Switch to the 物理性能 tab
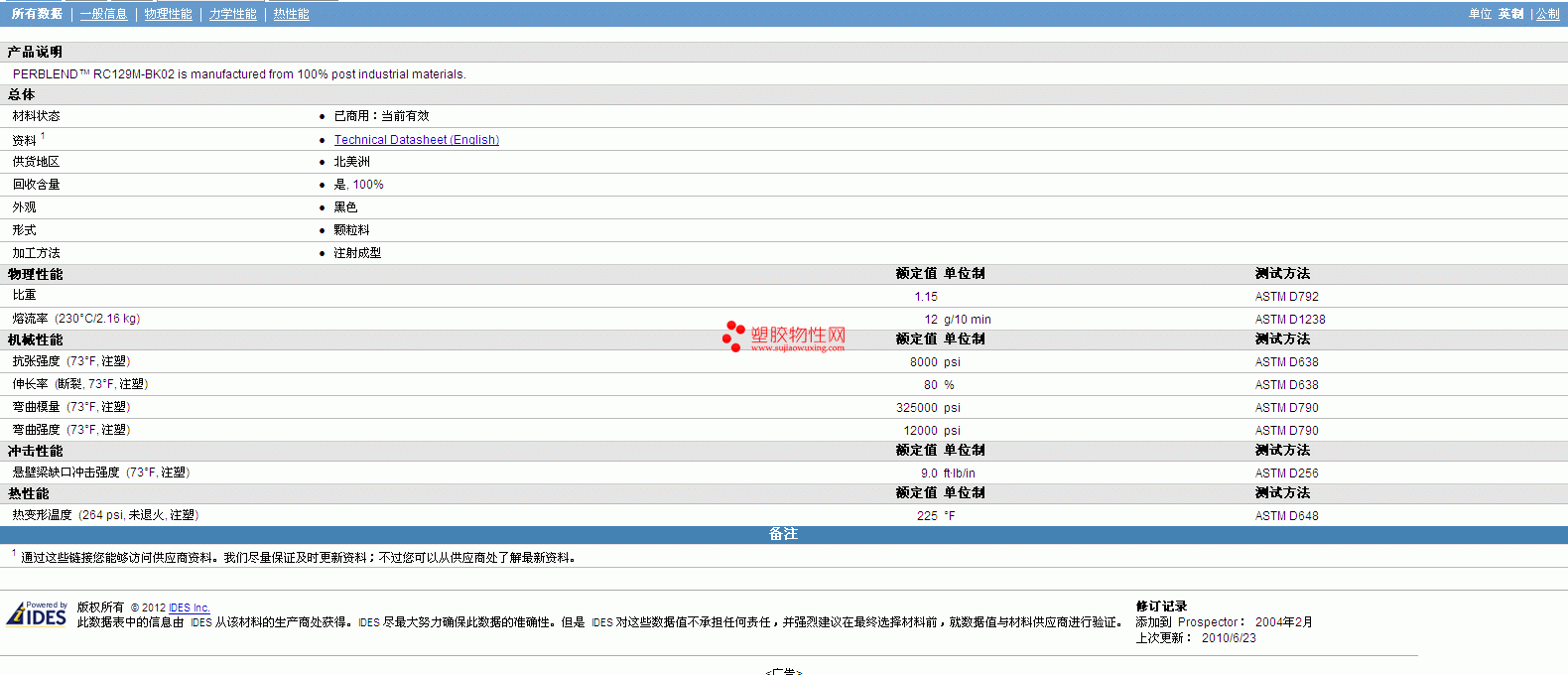Viewport: 1568px width, 675px height. 169,14
